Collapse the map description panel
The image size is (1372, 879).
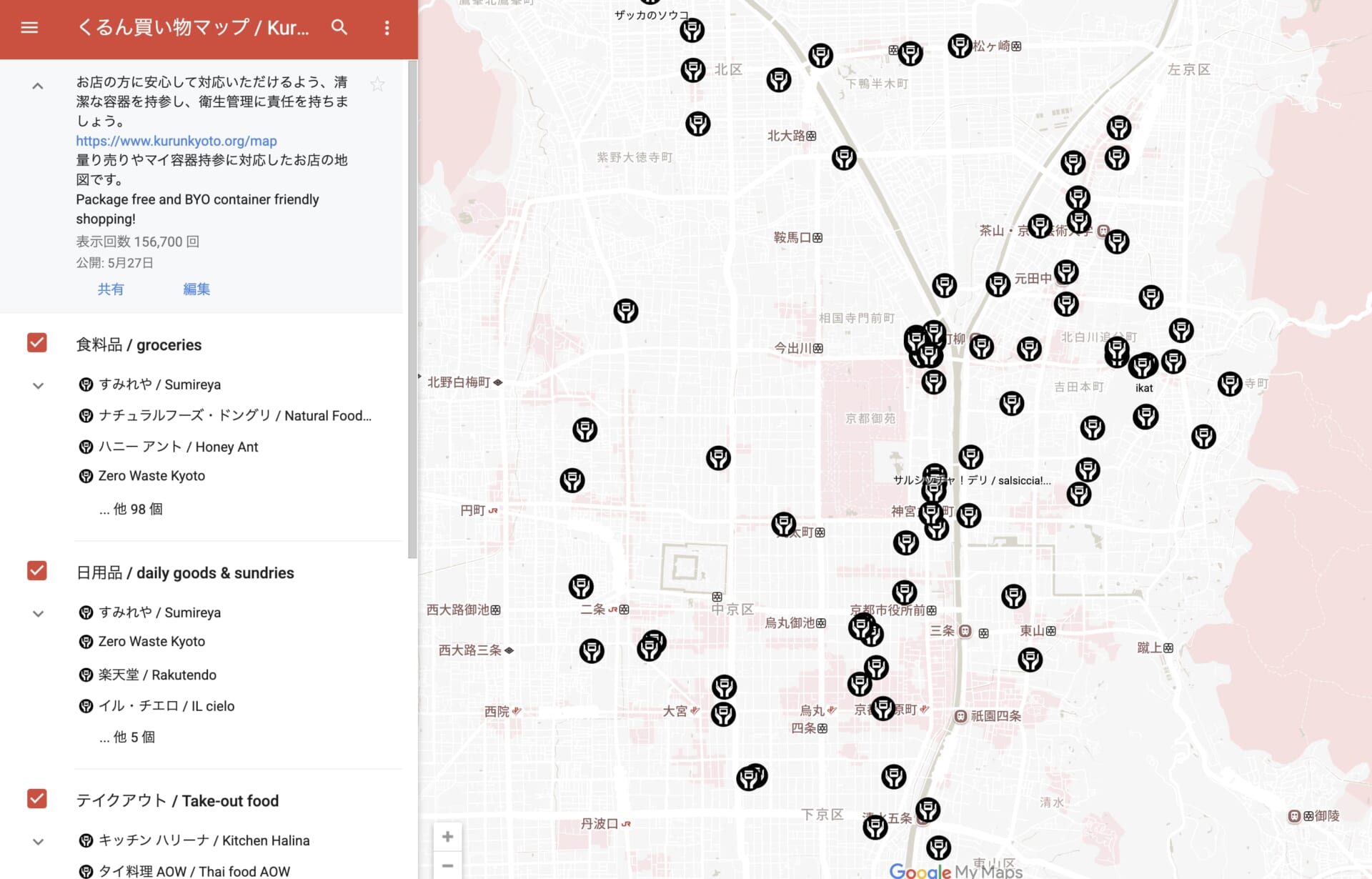(38, 86)
